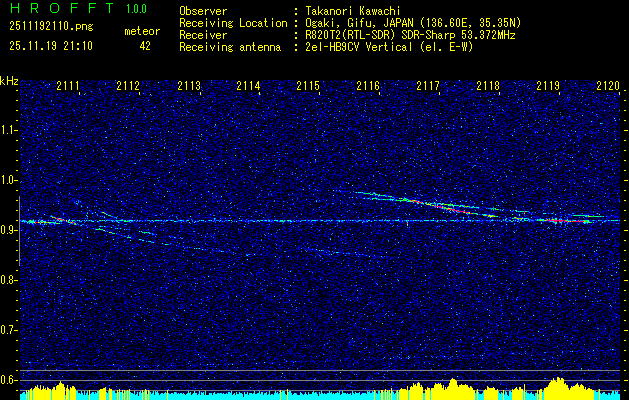The width and height of the screenshot is (629, 400).
Task: Click the 2119 time axis label
Action: click(x=548, y=85)
